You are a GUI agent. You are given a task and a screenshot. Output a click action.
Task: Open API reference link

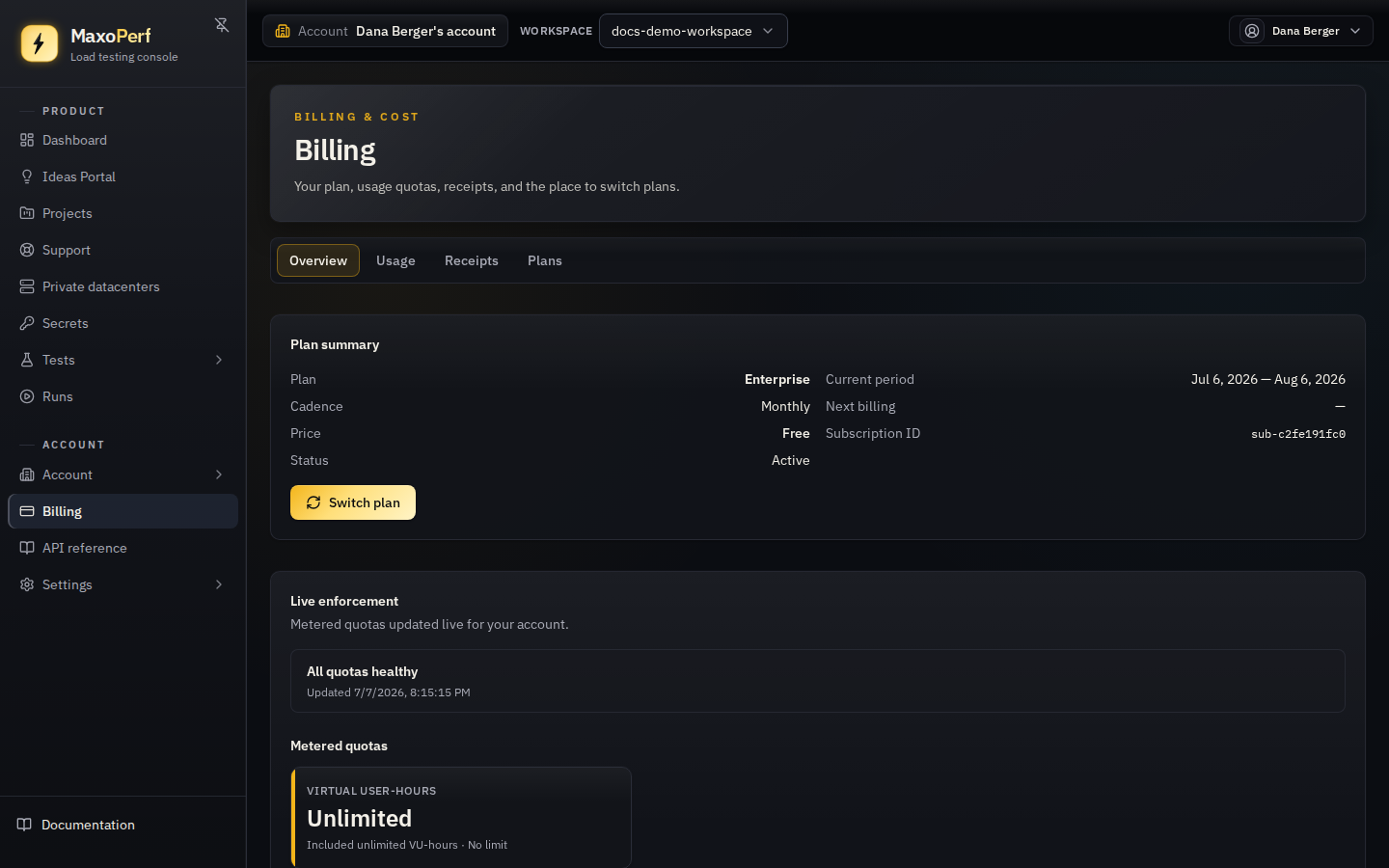[x=123, y=548]
